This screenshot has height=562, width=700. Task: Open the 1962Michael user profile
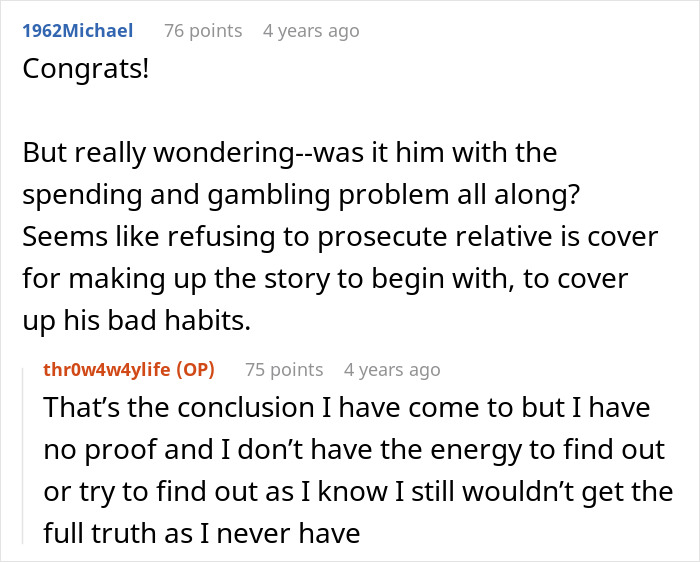pyautogui.click(x=77, y=31)
